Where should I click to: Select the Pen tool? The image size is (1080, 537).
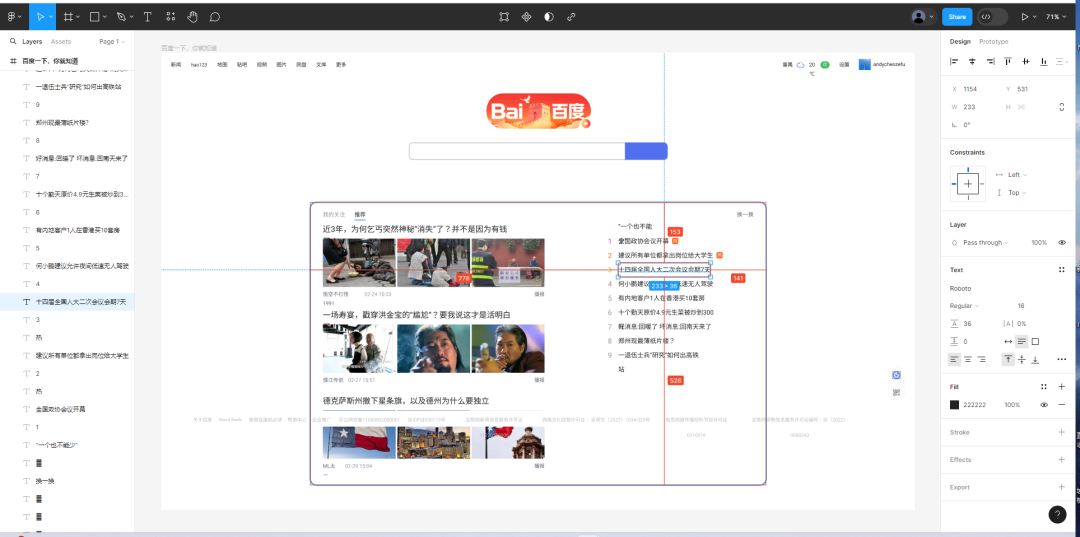[121, 17]
